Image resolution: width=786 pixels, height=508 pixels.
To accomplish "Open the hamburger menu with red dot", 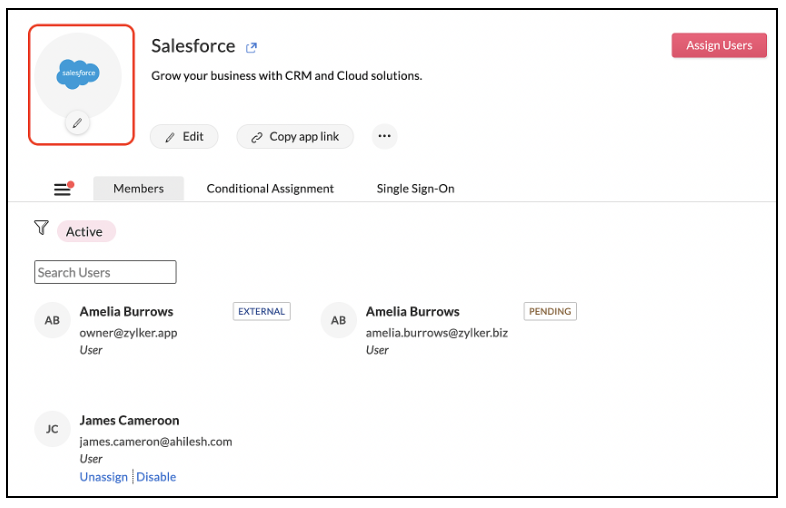I will tap(63, 189).
